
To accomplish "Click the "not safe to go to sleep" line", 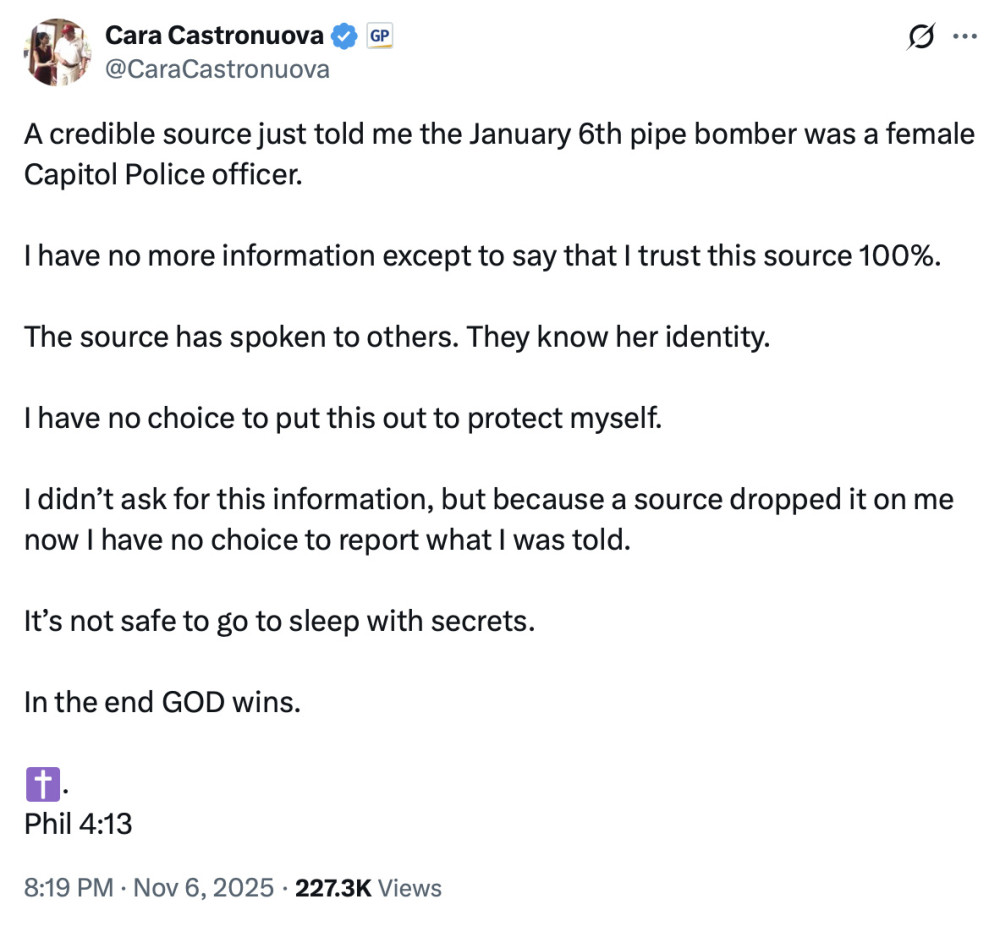I will 280,620.
